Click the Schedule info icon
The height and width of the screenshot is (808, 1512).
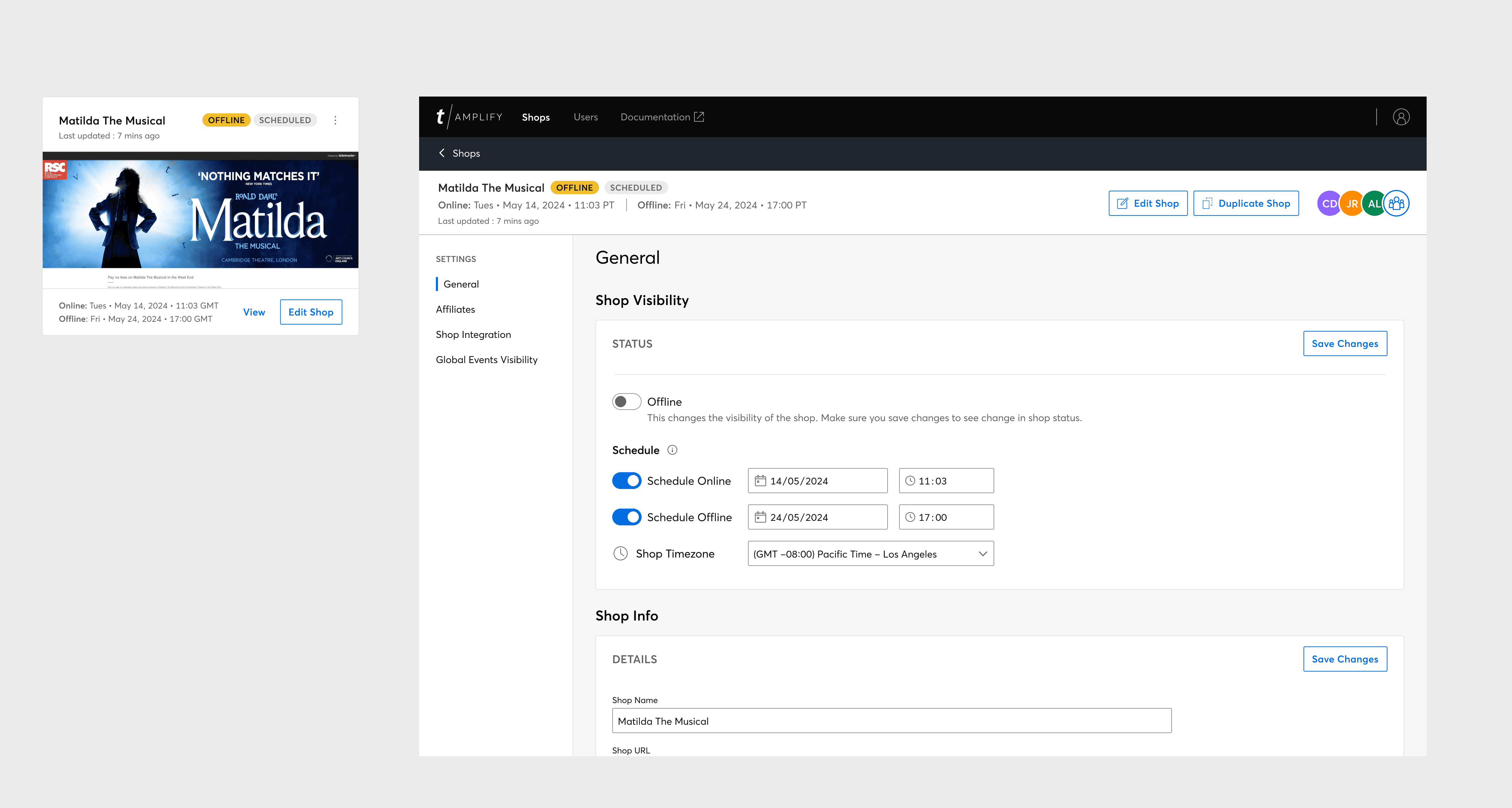click(x=673, y=450)
